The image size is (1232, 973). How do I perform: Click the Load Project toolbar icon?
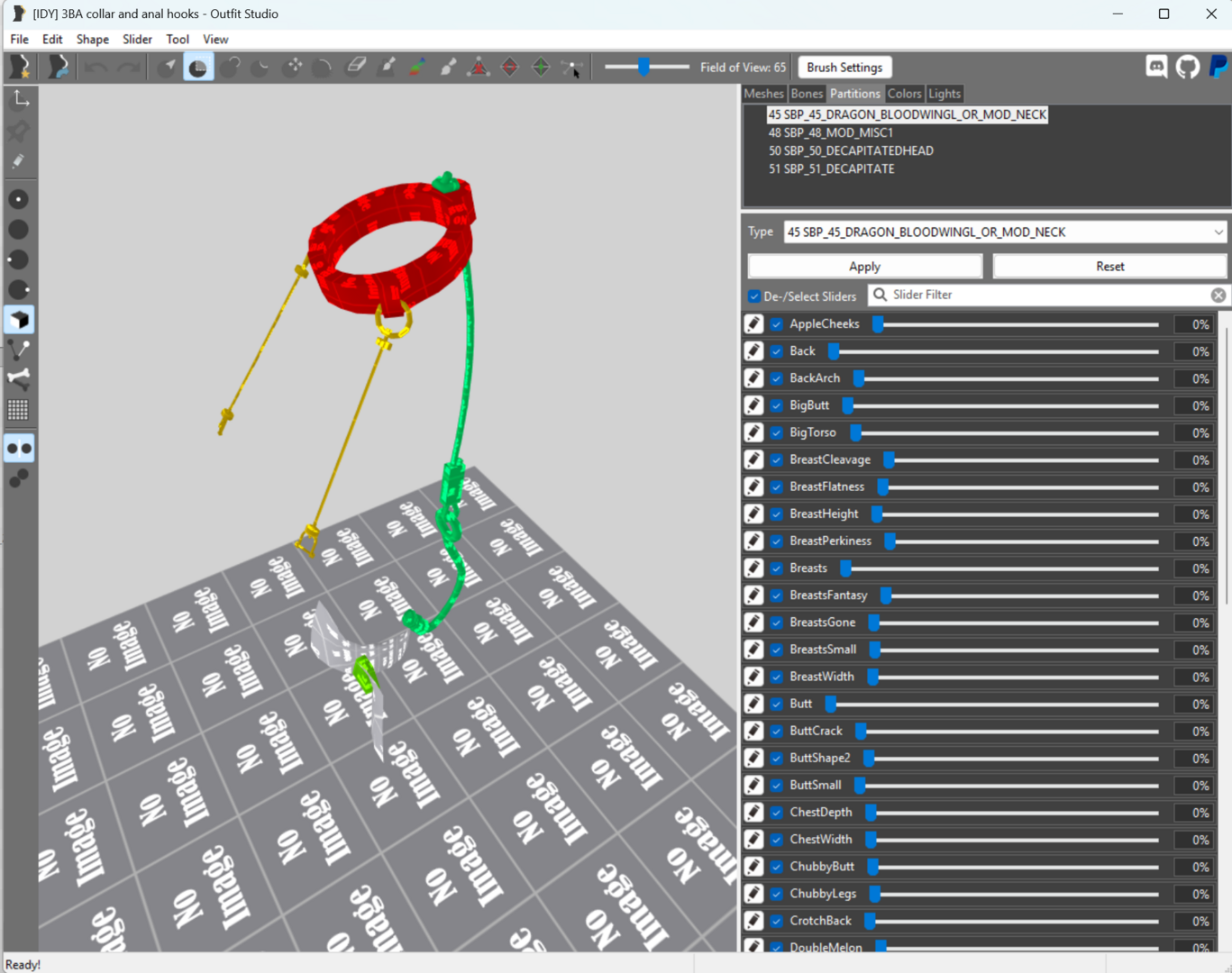[x=59, y=68]
